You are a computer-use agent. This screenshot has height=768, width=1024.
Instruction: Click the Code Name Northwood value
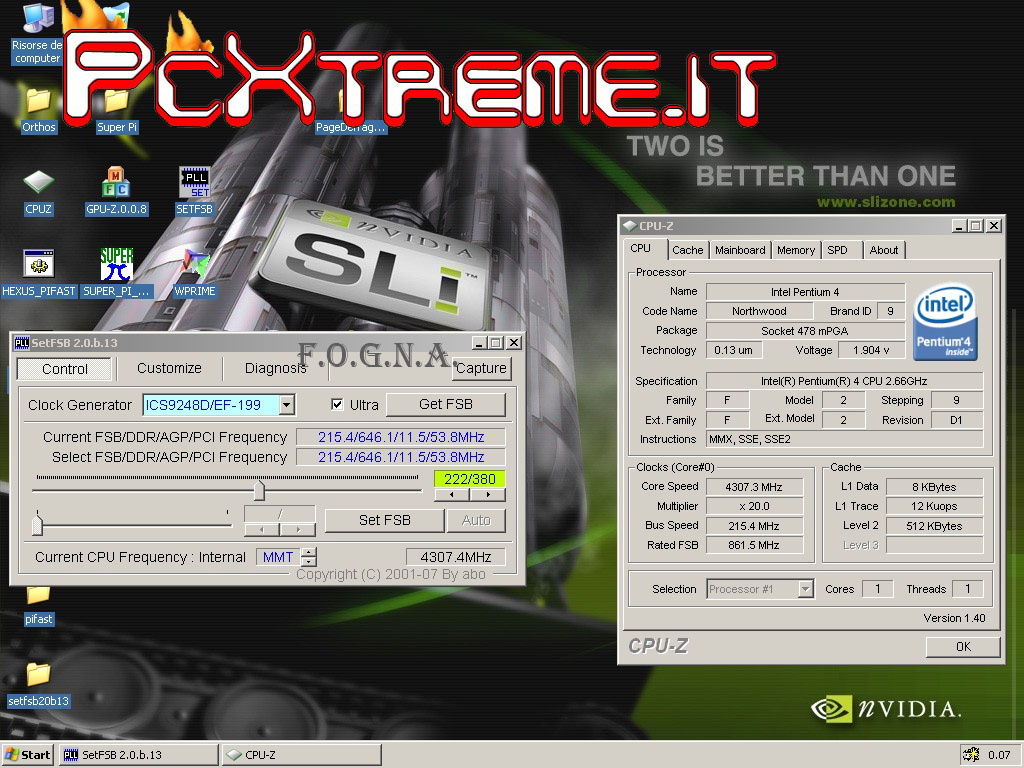759,311
